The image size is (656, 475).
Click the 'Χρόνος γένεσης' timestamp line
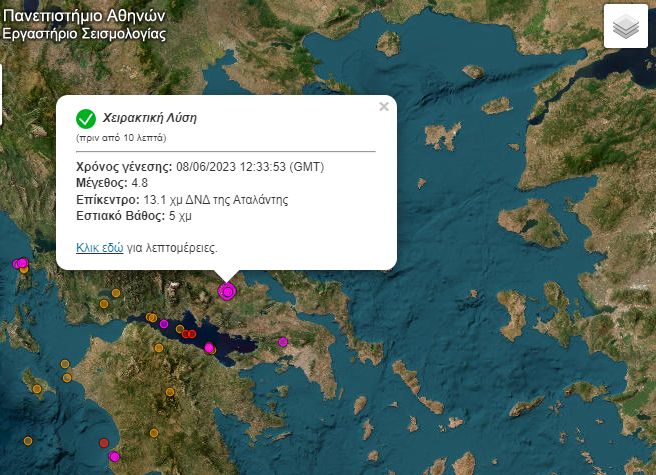tap(200, 166)
